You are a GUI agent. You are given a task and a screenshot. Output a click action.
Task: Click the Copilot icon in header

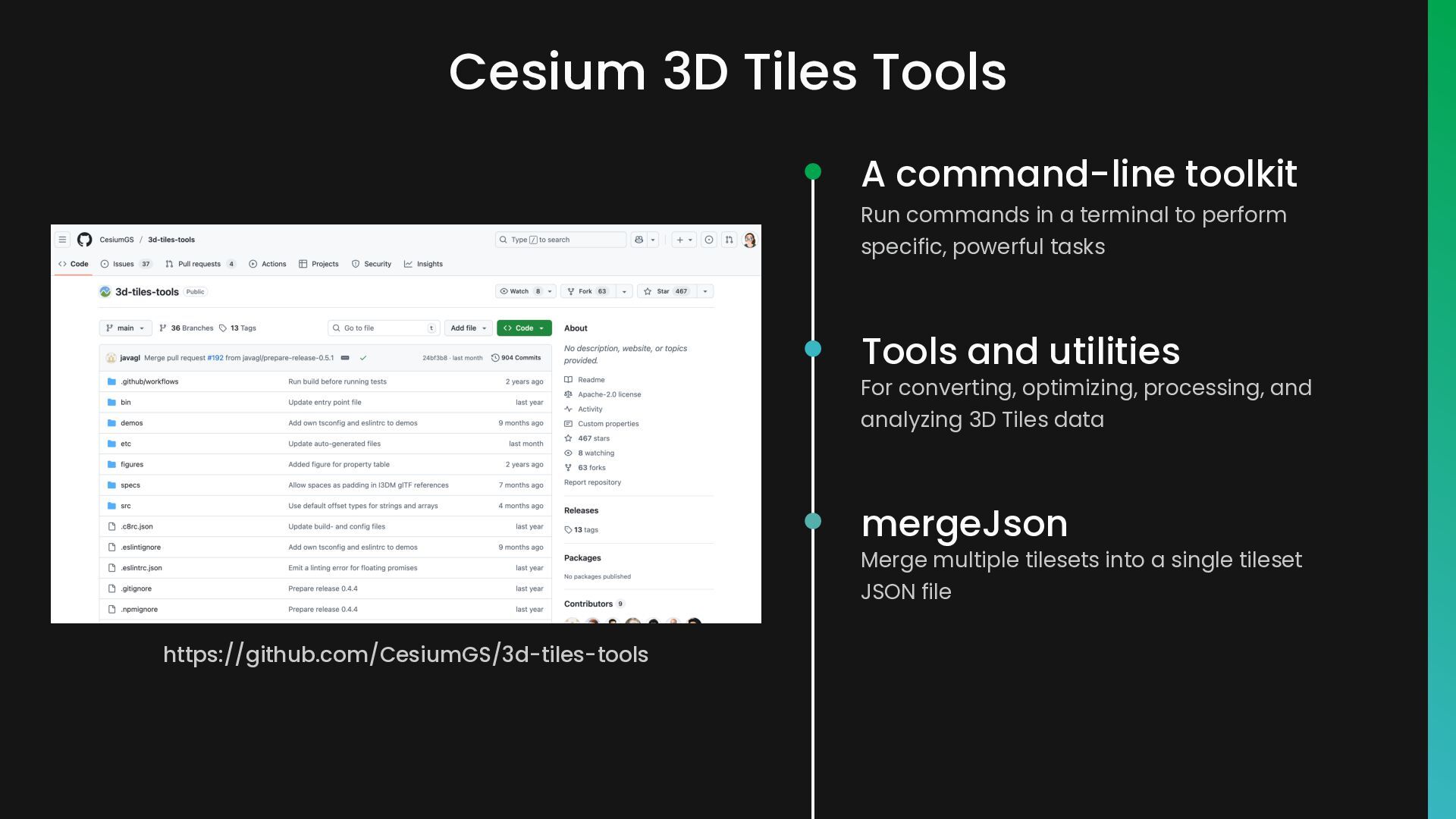639,240
